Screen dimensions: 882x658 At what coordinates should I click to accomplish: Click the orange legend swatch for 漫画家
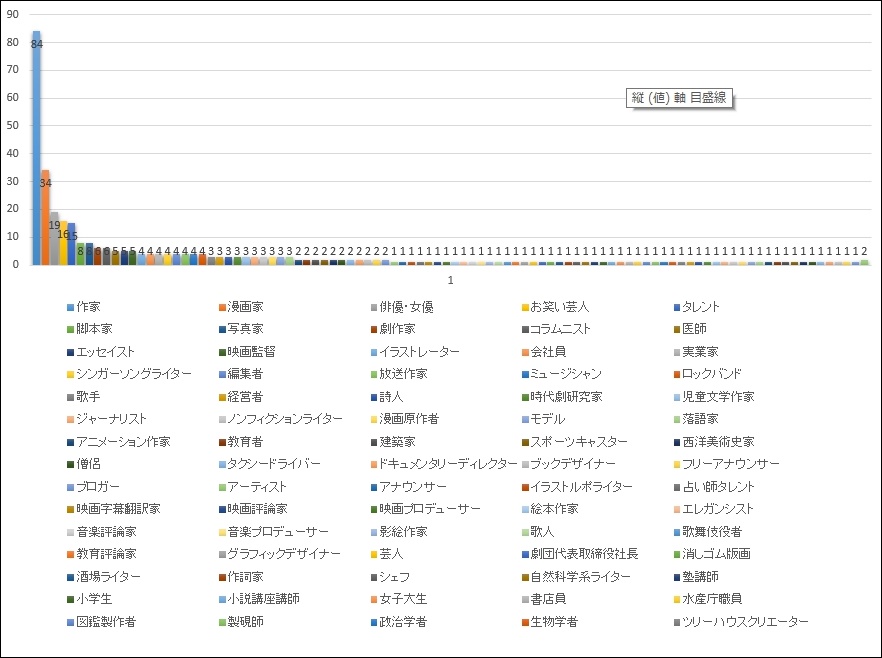pos(222,308)
